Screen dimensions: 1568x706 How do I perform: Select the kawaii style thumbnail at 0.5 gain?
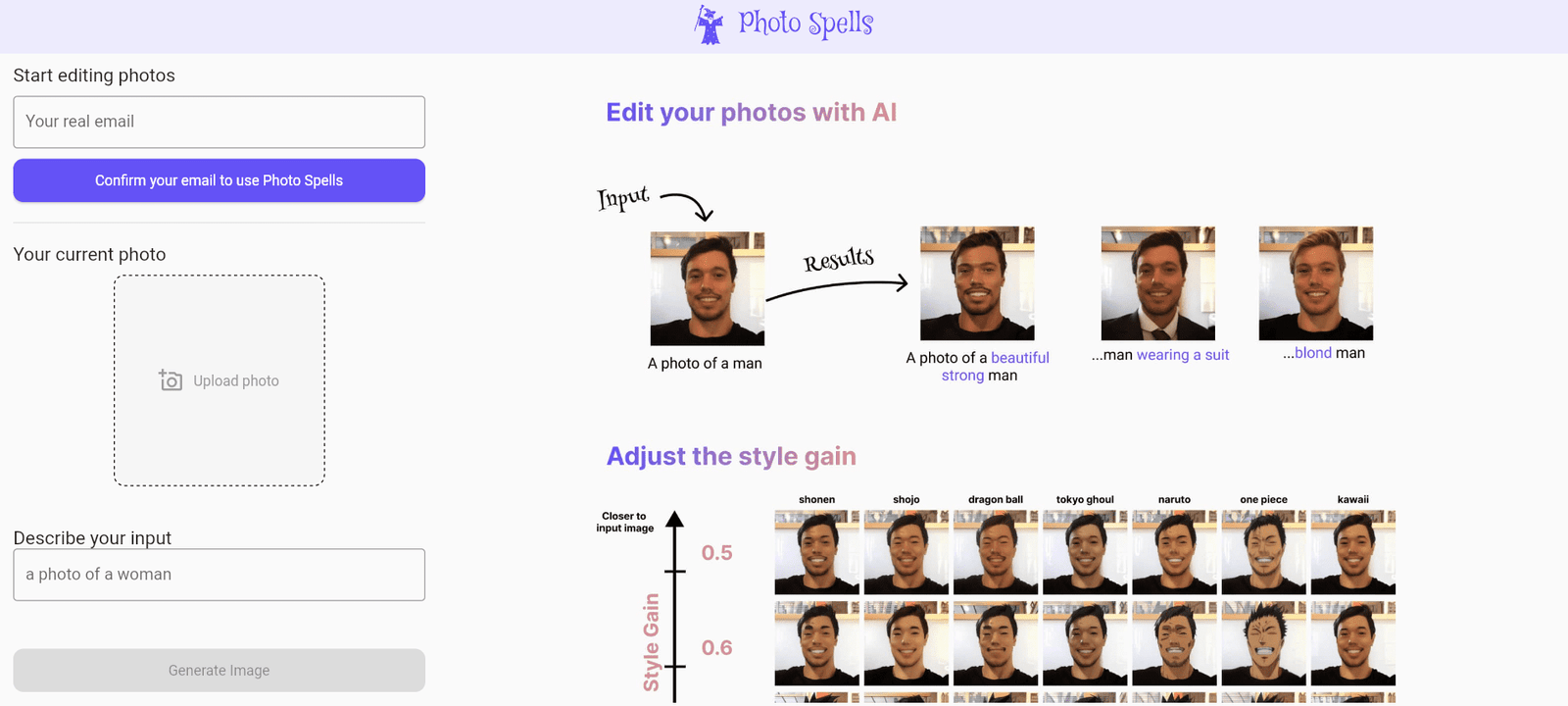point(1353,552)
